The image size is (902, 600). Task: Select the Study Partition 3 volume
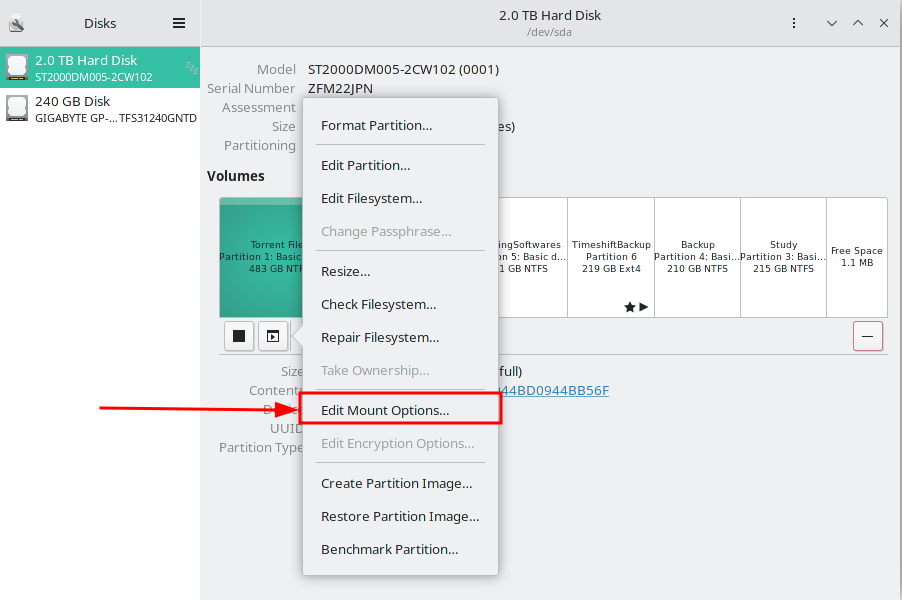click(783, 257)
